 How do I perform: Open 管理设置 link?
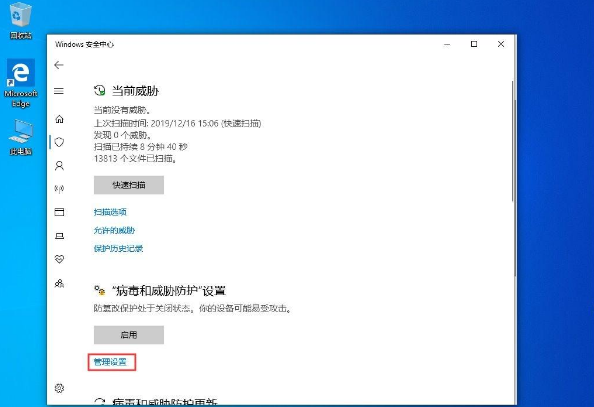[x=110, y=362]
